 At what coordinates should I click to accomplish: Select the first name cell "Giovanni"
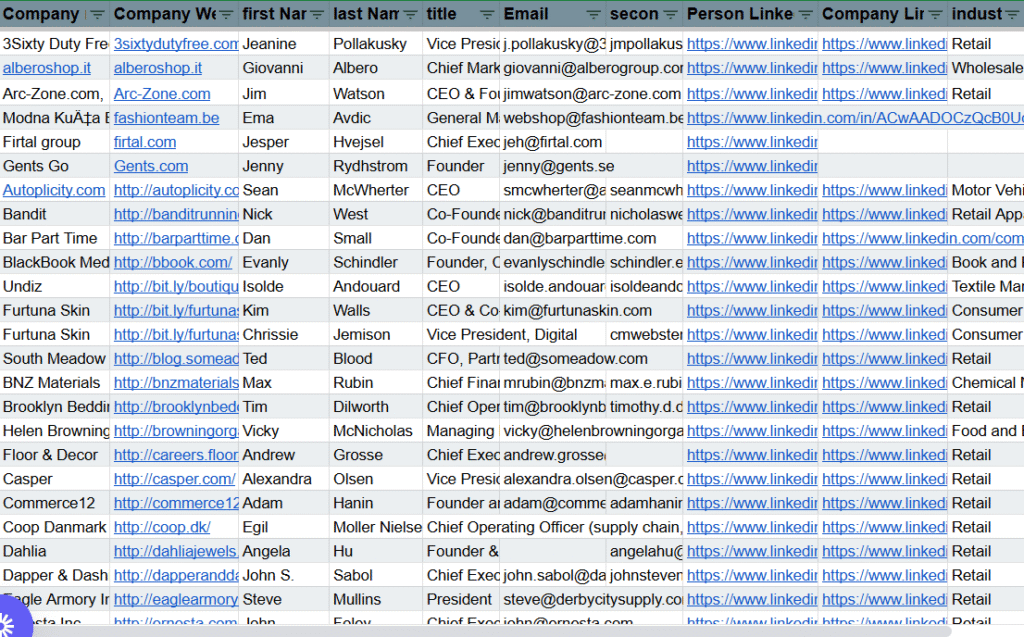coord(285,68)
